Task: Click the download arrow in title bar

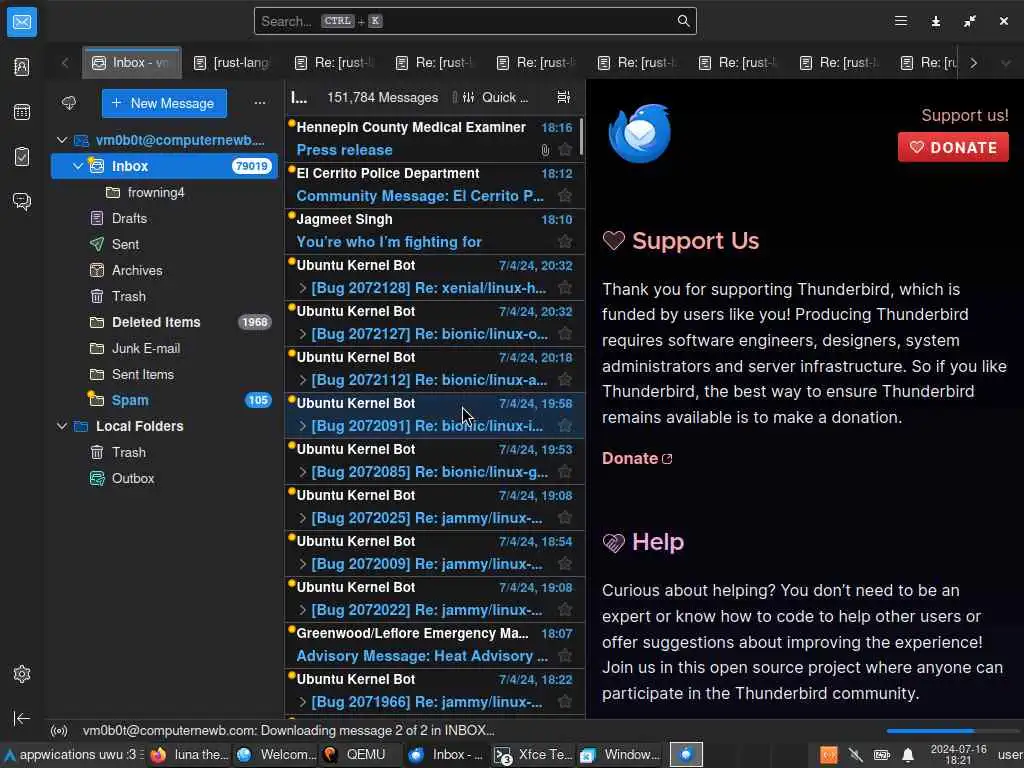Action: click(935, 21)
